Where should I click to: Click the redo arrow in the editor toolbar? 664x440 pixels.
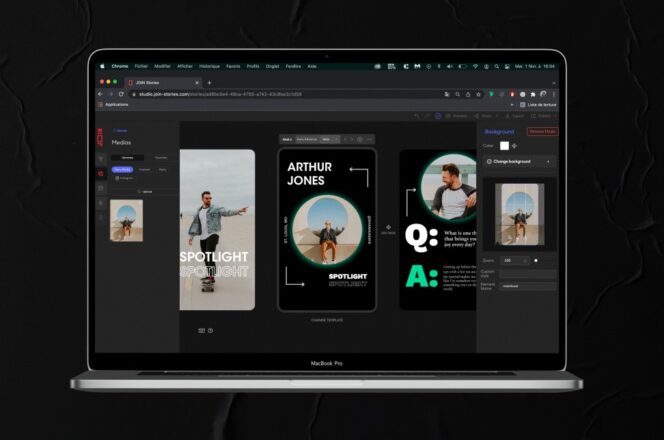click(427, 116)
